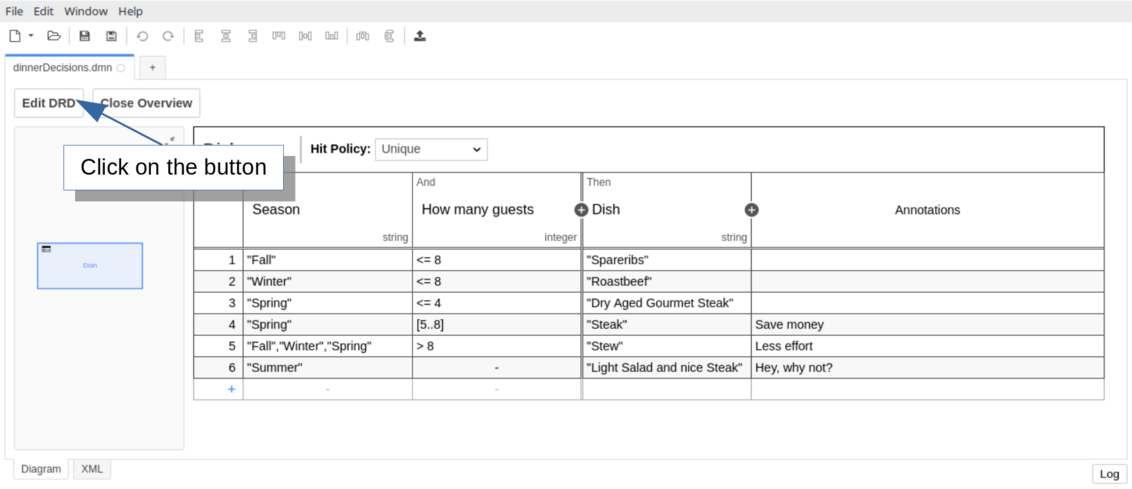Open the File menu
1132x489 pixels.
coord(15,11)
